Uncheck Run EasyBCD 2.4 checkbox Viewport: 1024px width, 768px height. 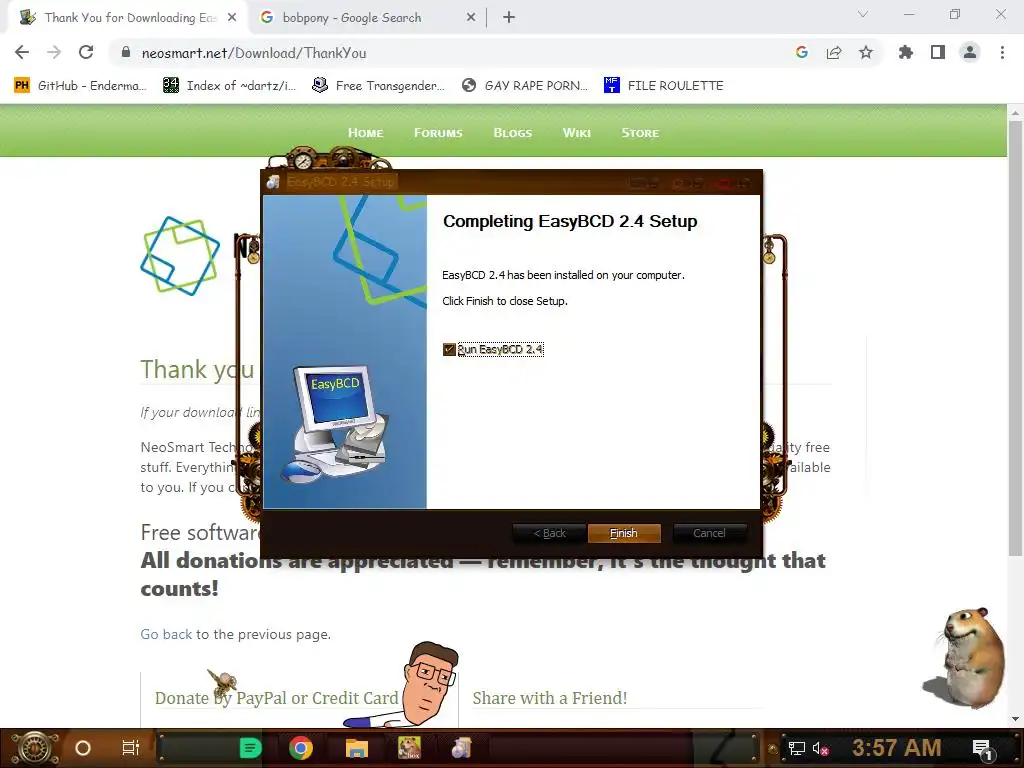pos(449,349)
